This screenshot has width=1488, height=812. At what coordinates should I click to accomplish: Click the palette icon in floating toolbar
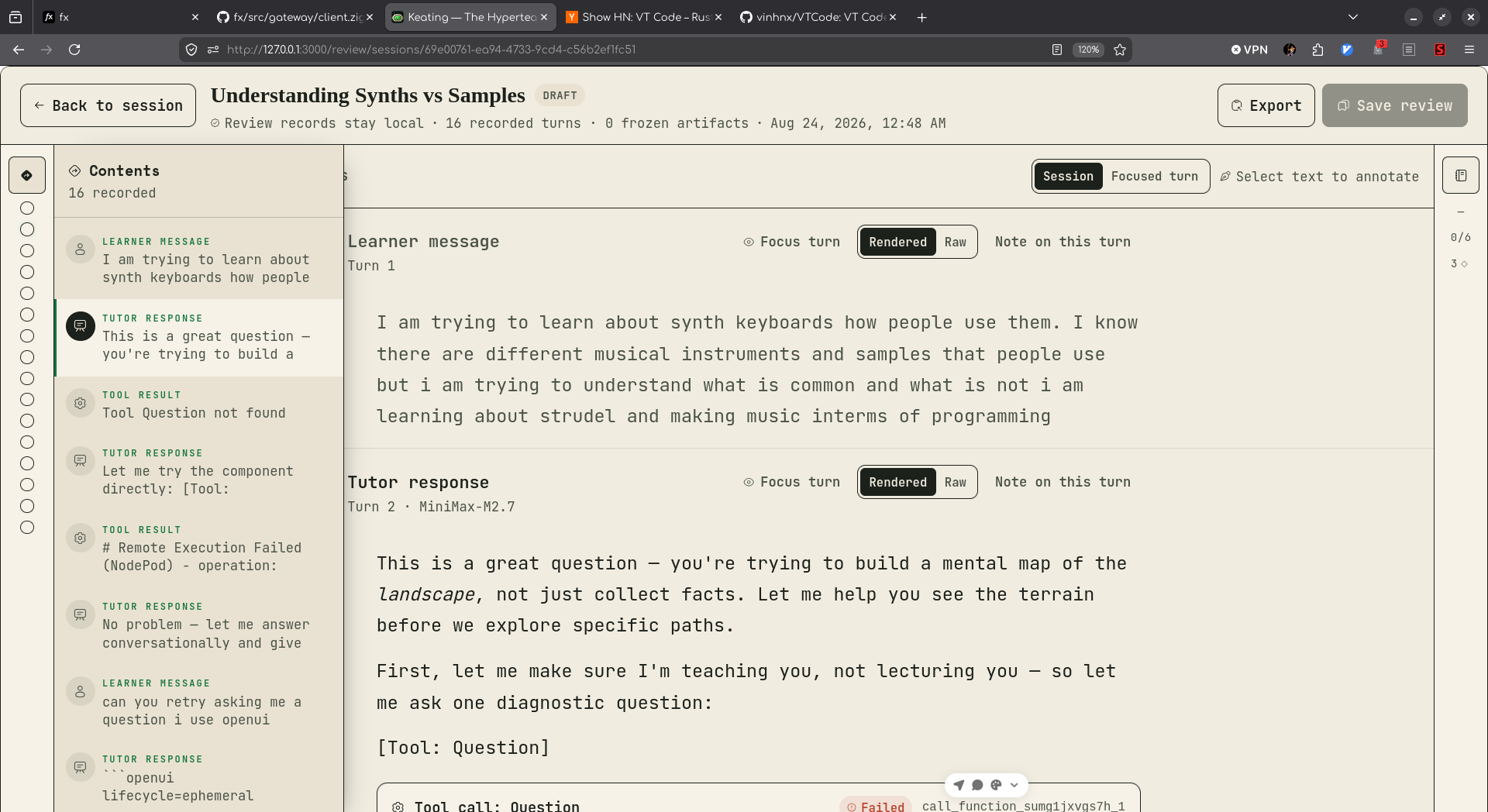996,785
